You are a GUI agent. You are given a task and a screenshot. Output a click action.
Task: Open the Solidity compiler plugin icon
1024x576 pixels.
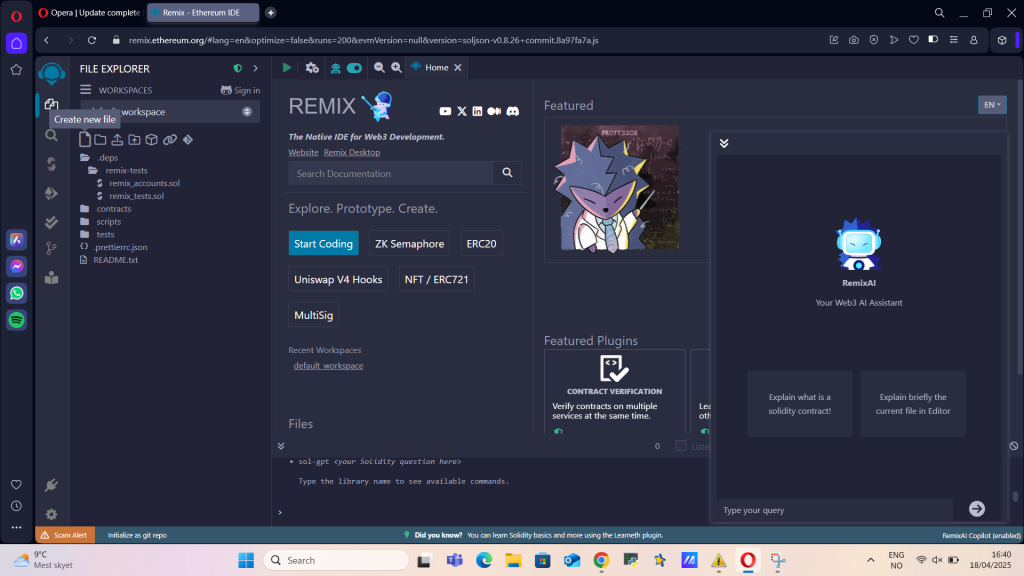coord(52,164)
